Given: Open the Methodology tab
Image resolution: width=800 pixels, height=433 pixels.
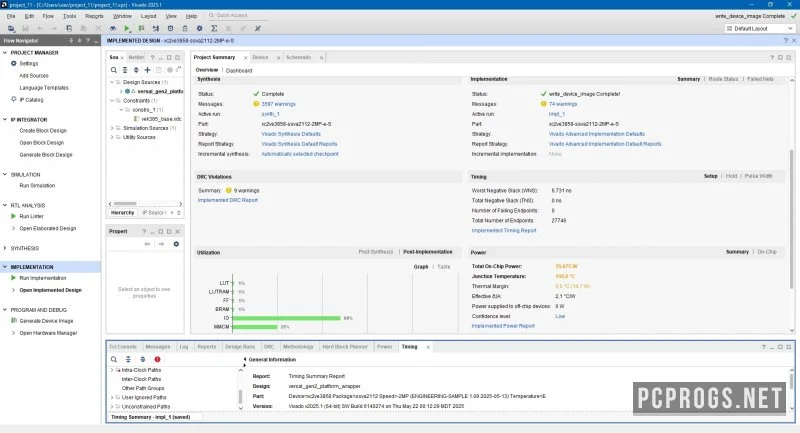Looking at the screenshot, I should (298, 347).
